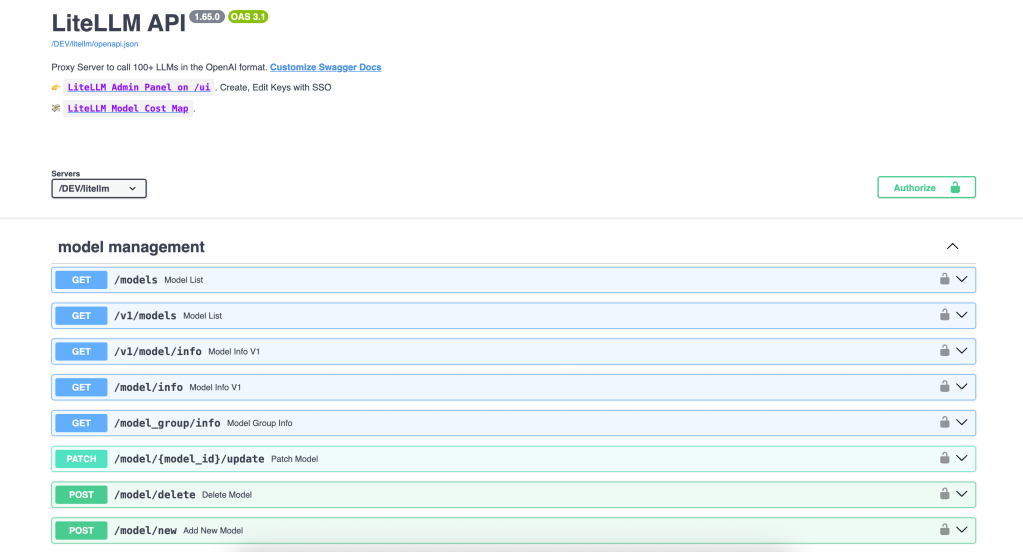Expand POST /model/new endpoint chevron
Image resolution: width=1023 pixels, height=552 pixels.
pyautogui.click(x=962, y=530)
